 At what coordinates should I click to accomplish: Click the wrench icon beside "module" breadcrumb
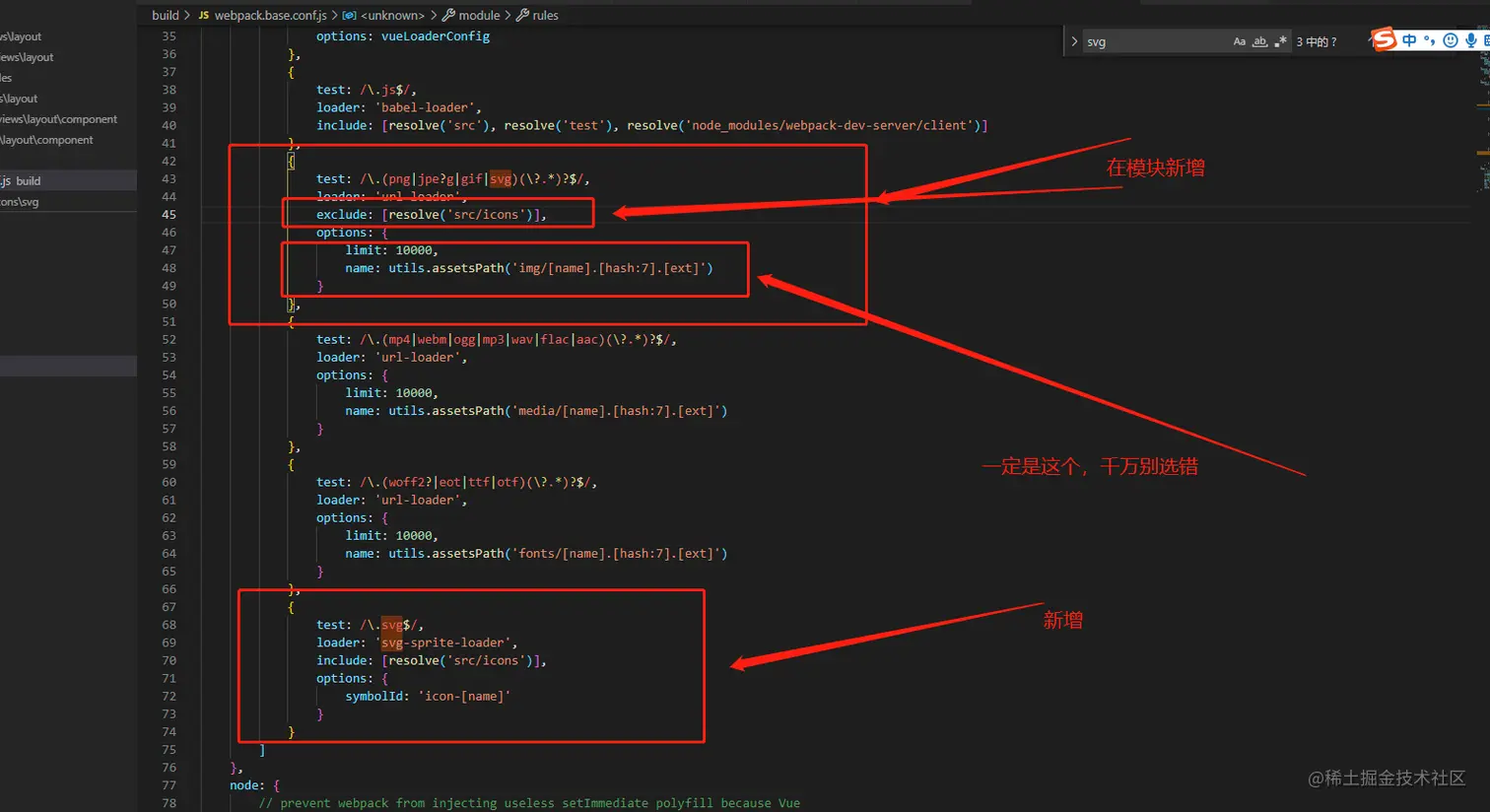448,15
